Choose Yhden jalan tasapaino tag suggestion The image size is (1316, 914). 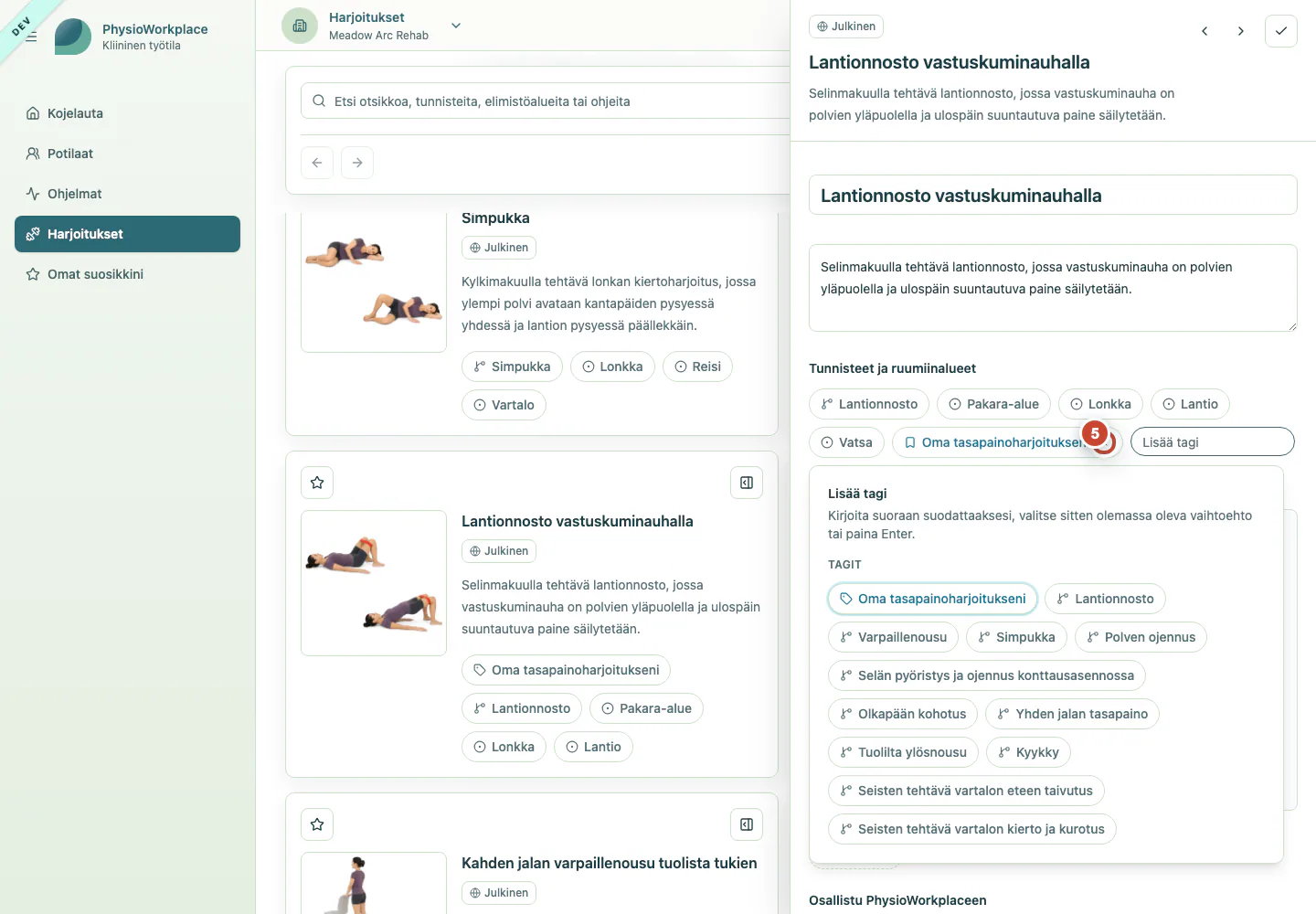click(1072, 714)
